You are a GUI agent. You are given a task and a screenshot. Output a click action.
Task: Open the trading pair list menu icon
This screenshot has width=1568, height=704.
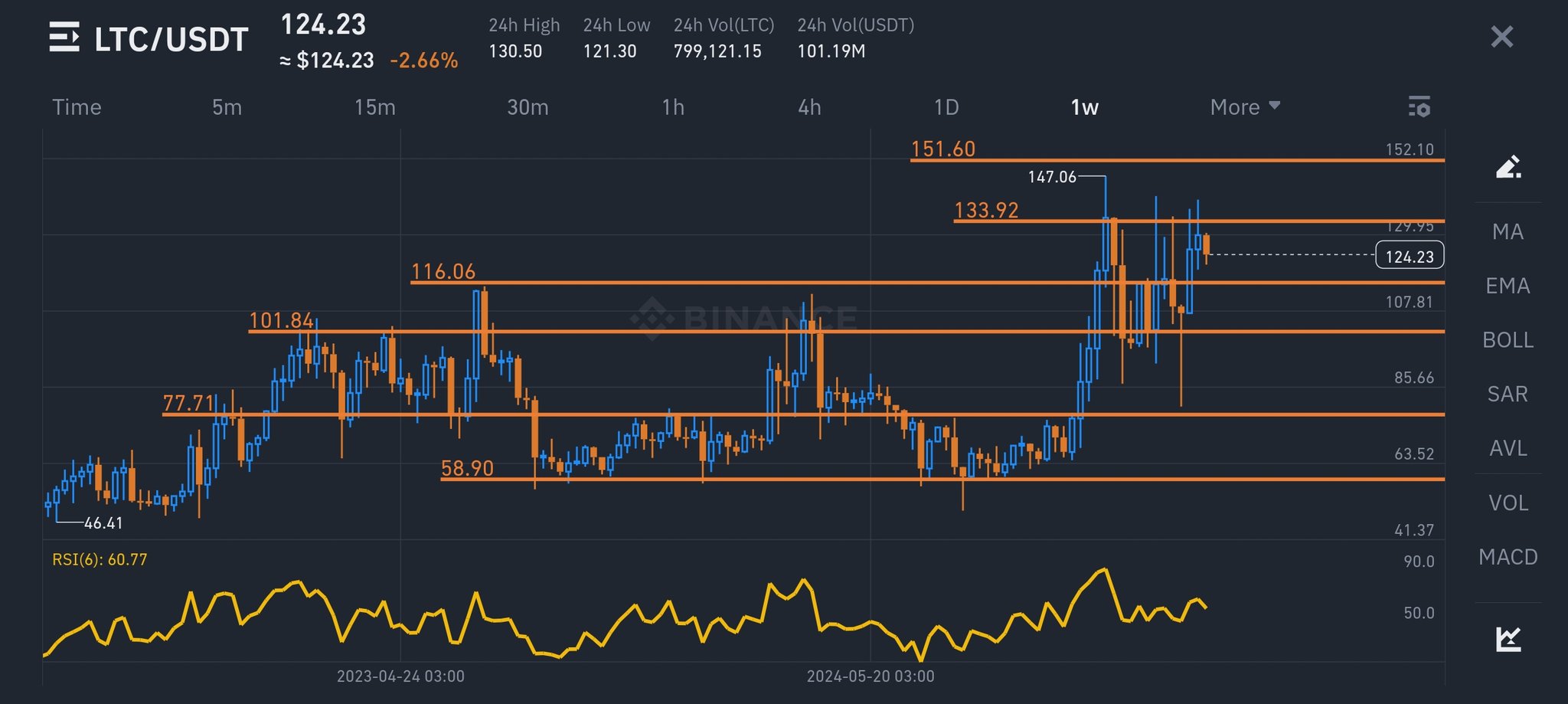64,37
